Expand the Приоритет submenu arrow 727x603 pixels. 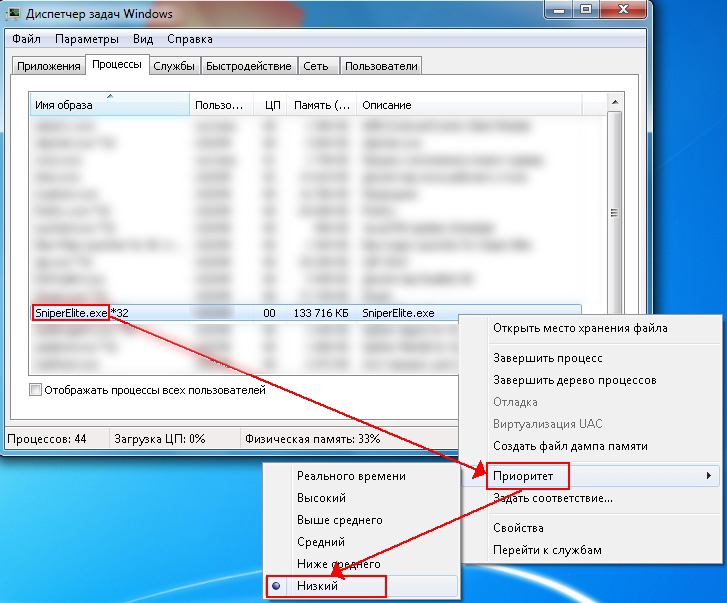709,476
